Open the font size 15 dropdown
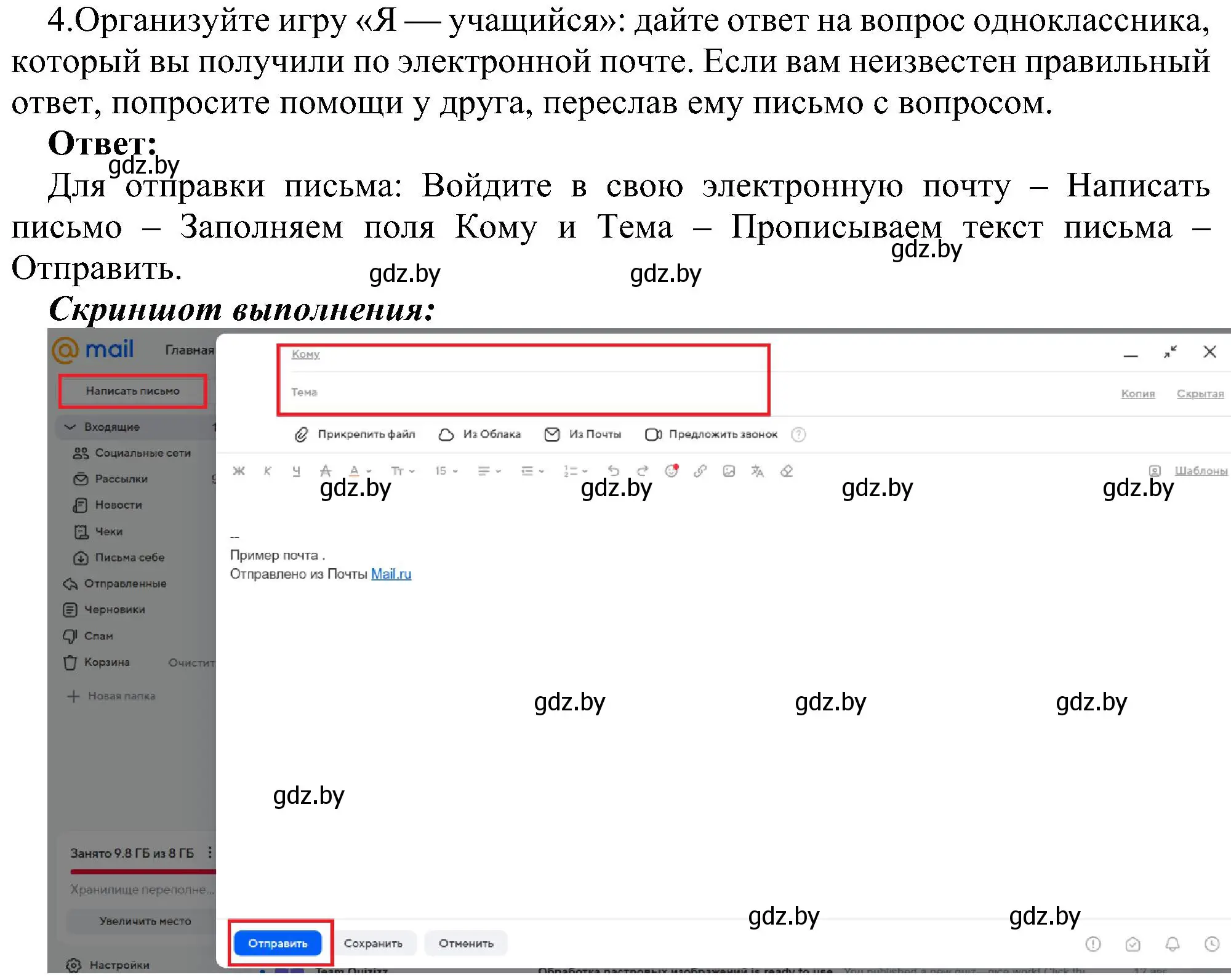 (x=446, y=471)
